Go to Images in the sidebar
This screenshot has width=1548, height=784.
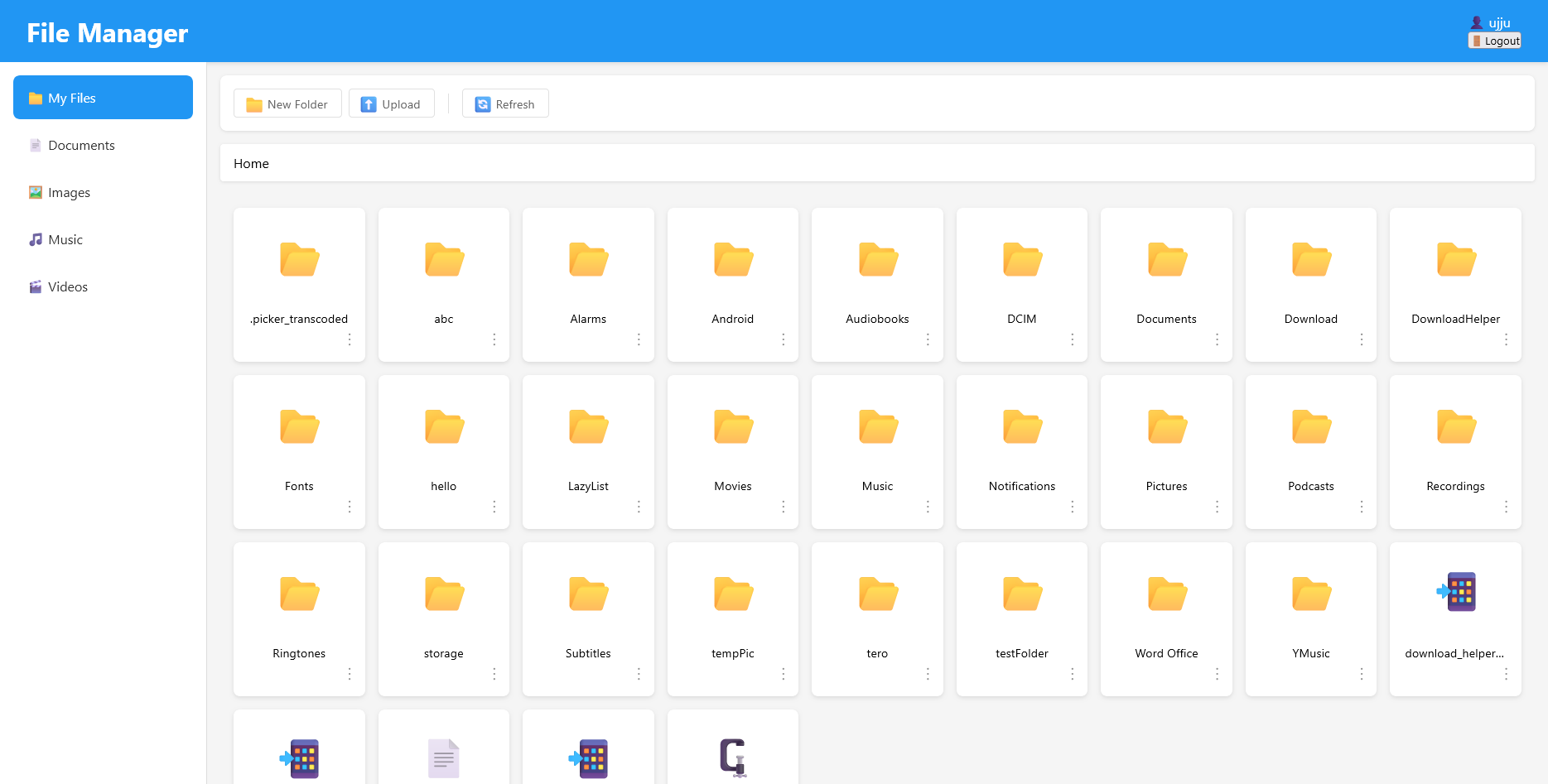[x=69, y=193]
